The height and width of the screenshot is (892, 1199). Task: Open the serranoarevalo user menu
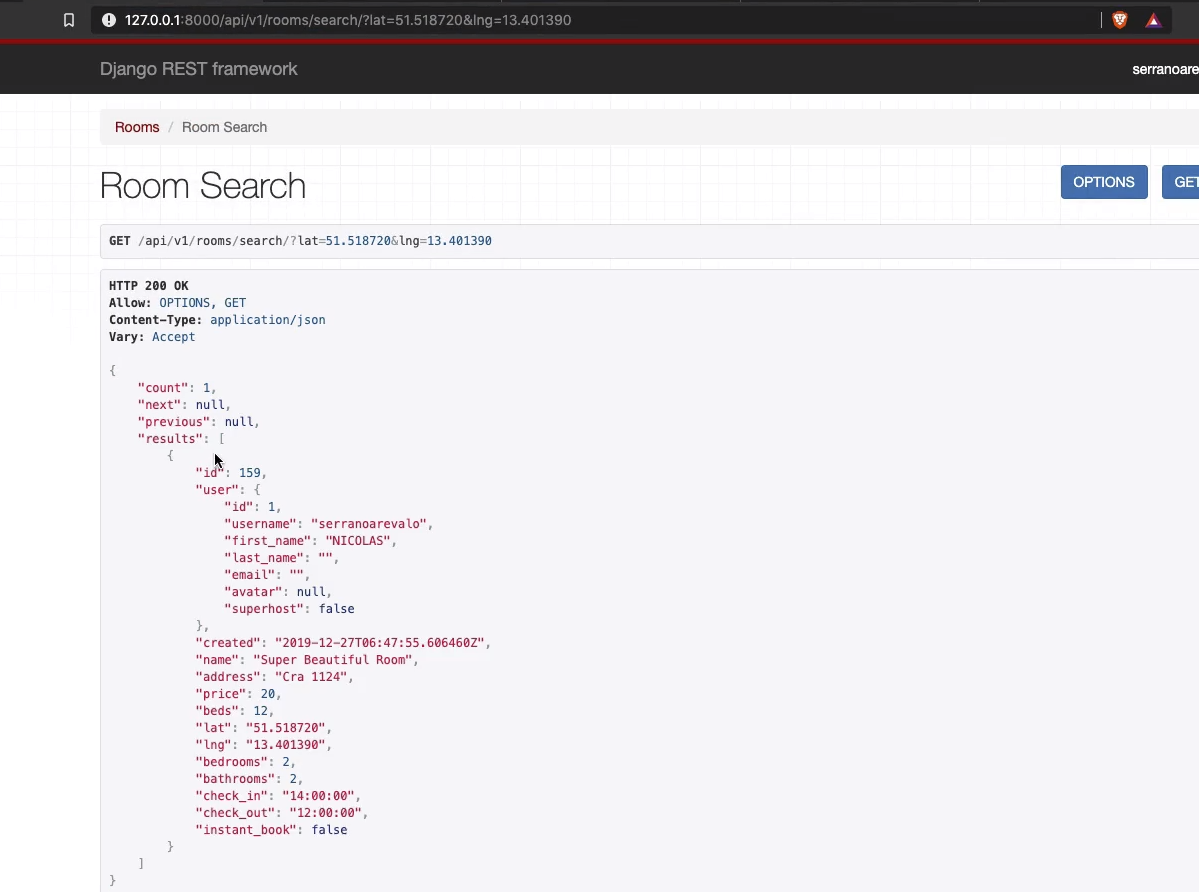click(x=1163, y=69)
